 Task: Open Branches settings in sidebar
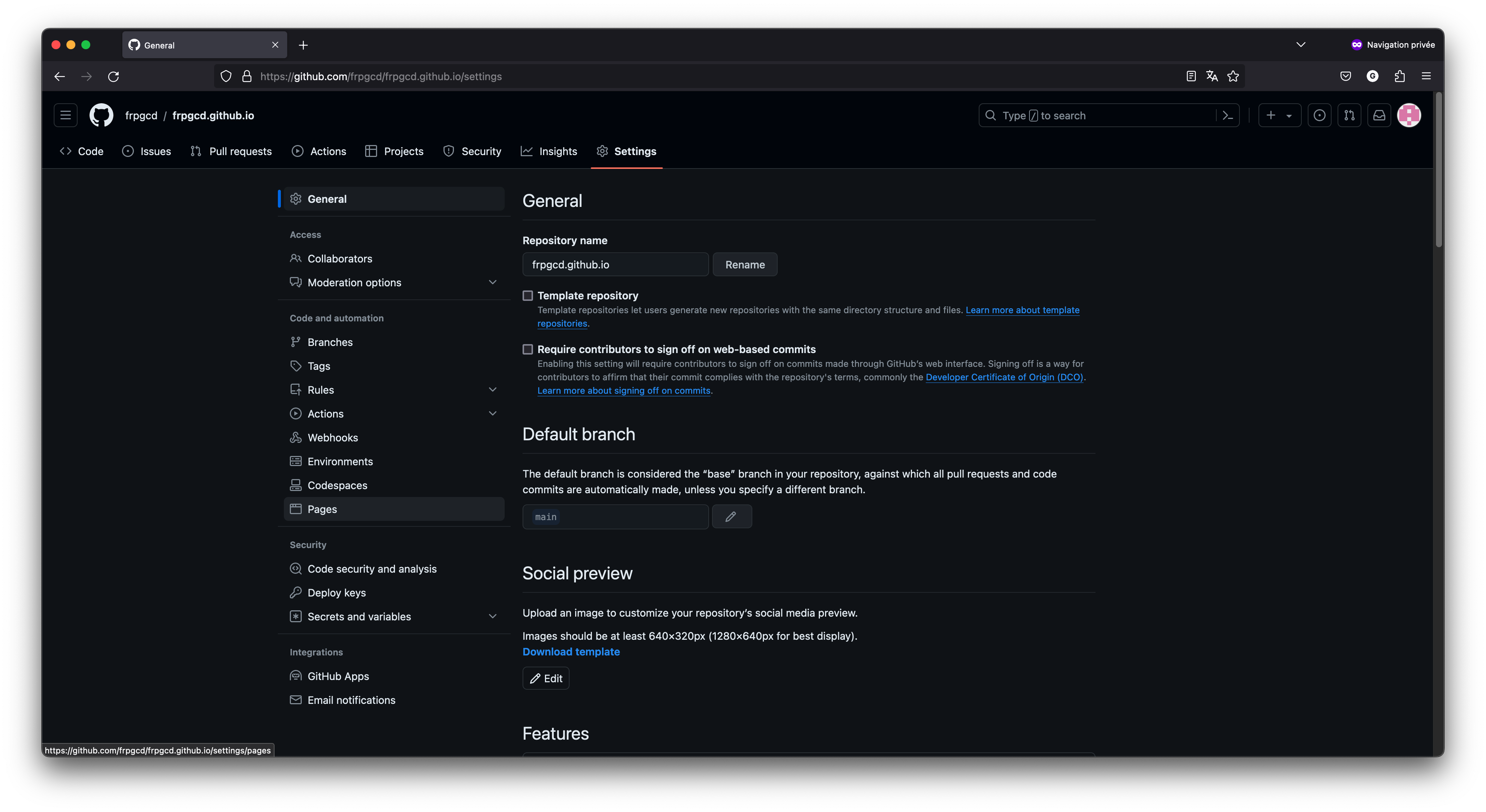tap(394, 343)
